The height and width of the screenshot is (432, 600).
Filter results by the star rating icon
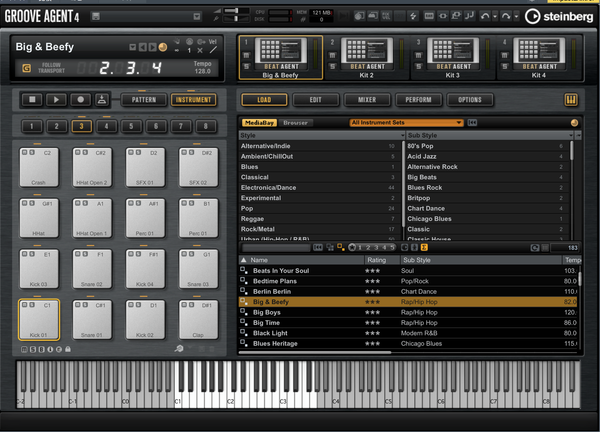coord(352,248)
